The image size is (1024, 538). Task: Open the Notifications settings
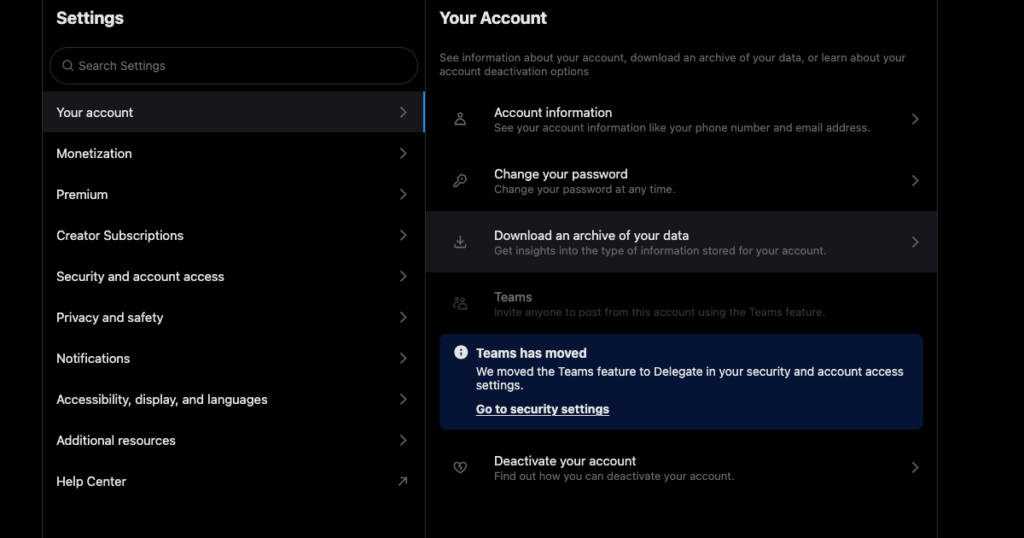(234, 358)
